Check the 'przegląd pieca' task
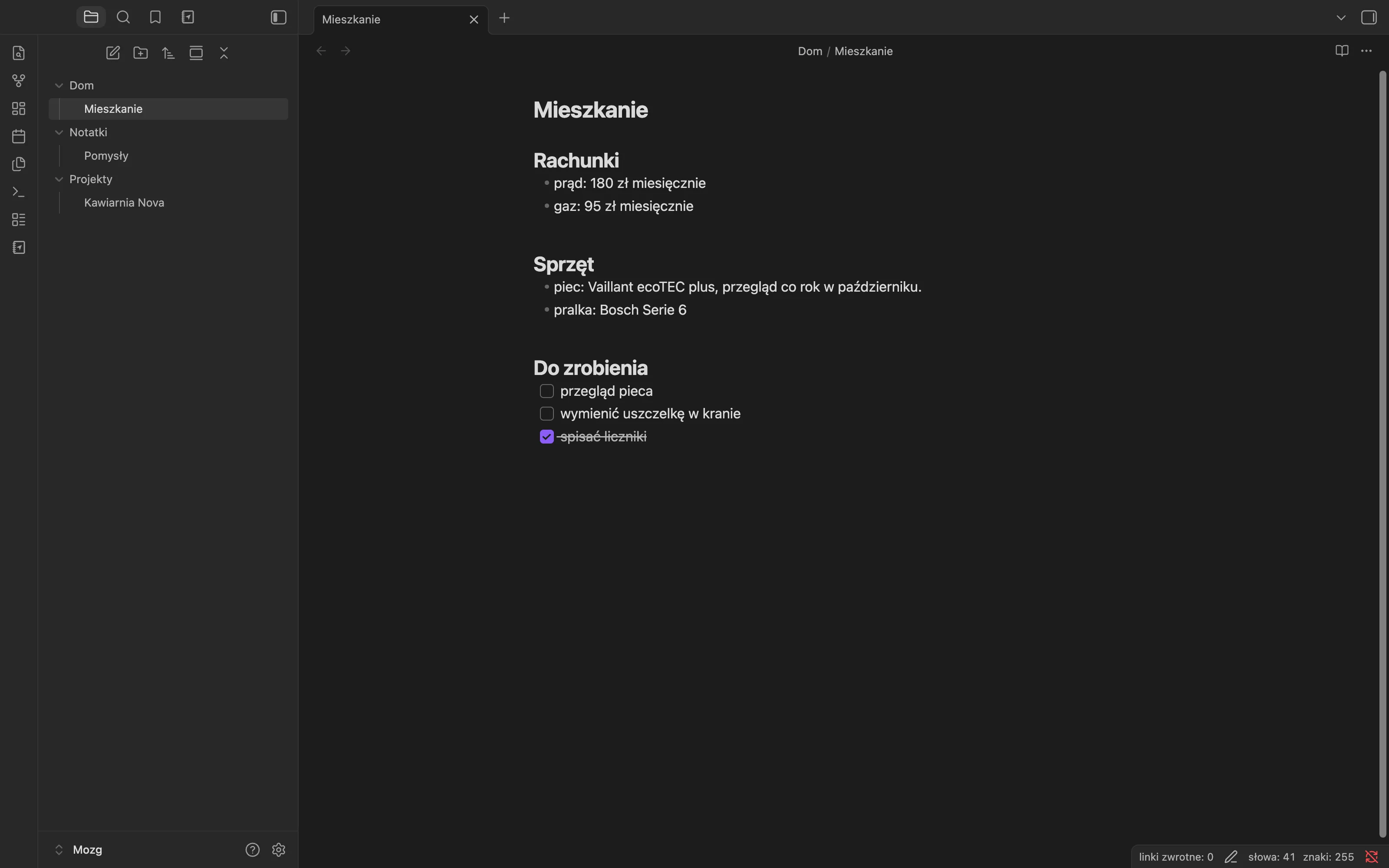This screenshot has width=1389, height=868. pyautogui.click(x=546, y=391)
